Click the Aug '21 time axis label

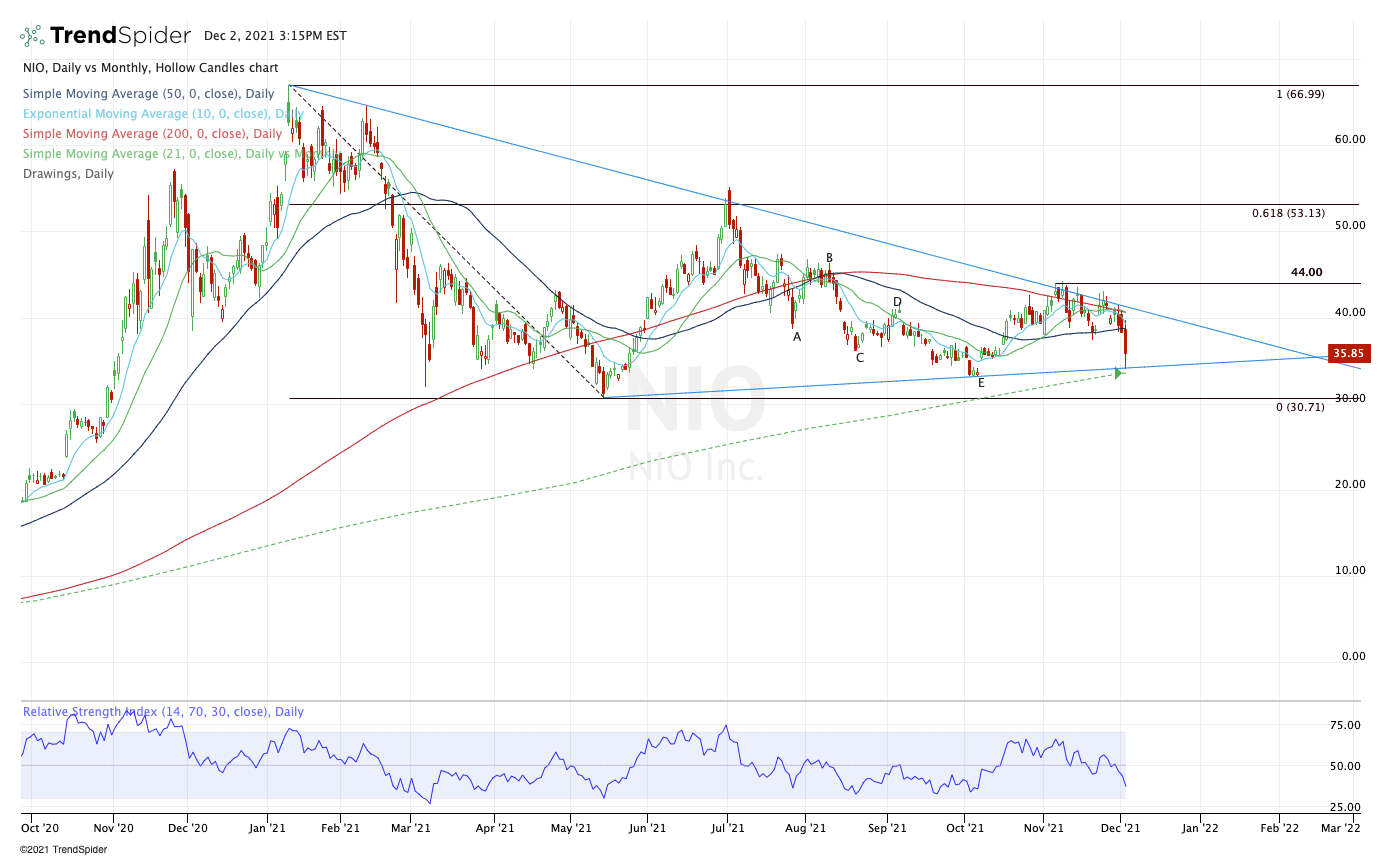[806, 827]
